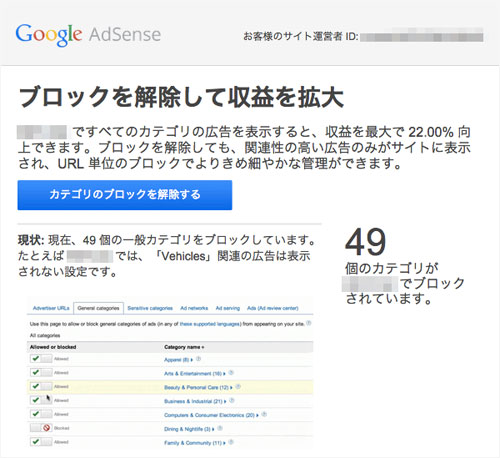Open help icon next to Computers & Consumer Electronics

pos(264,414)
